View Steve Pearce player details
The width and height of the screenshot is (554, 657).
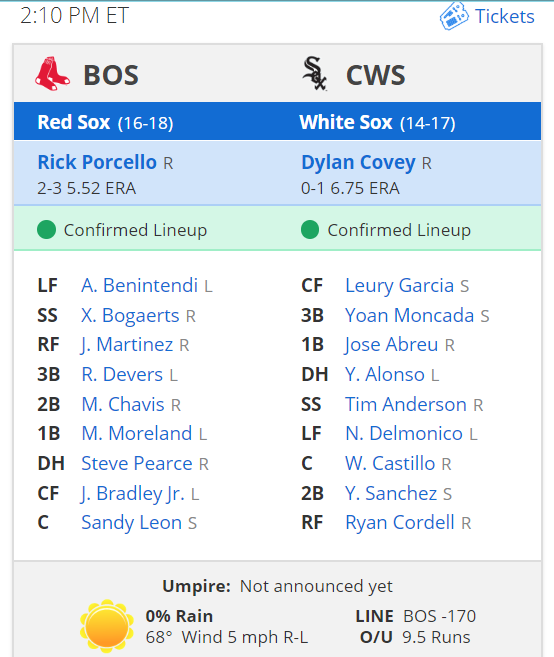point(137,463)
